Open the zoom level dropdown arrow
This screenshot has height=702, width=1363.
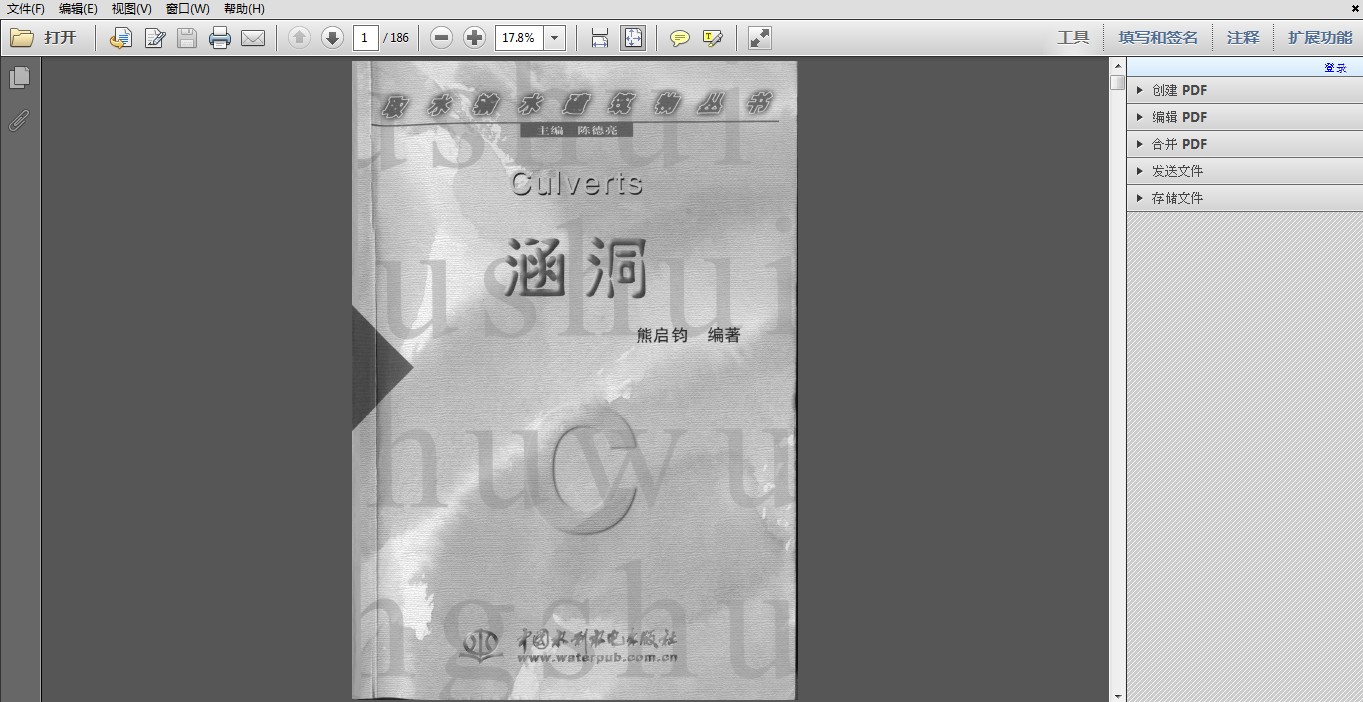555,38
